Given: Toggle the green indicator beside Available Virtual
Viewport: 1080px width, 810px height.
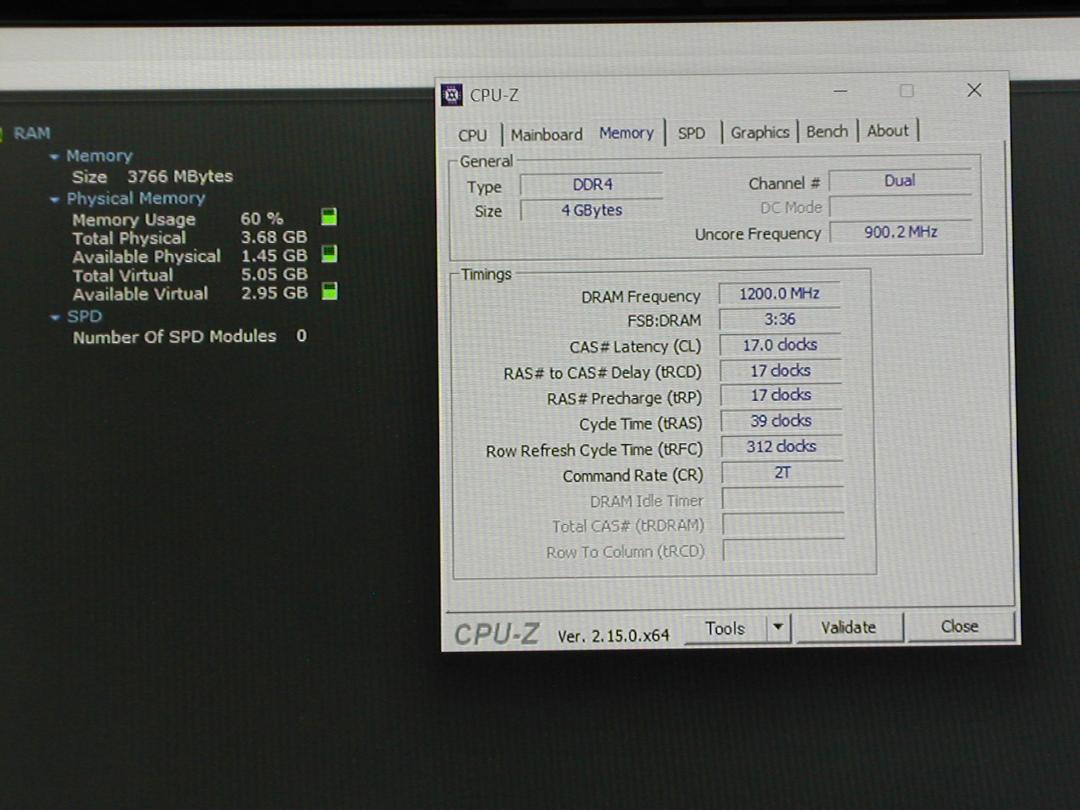Looking at the screenshot, I should (329, 291).
